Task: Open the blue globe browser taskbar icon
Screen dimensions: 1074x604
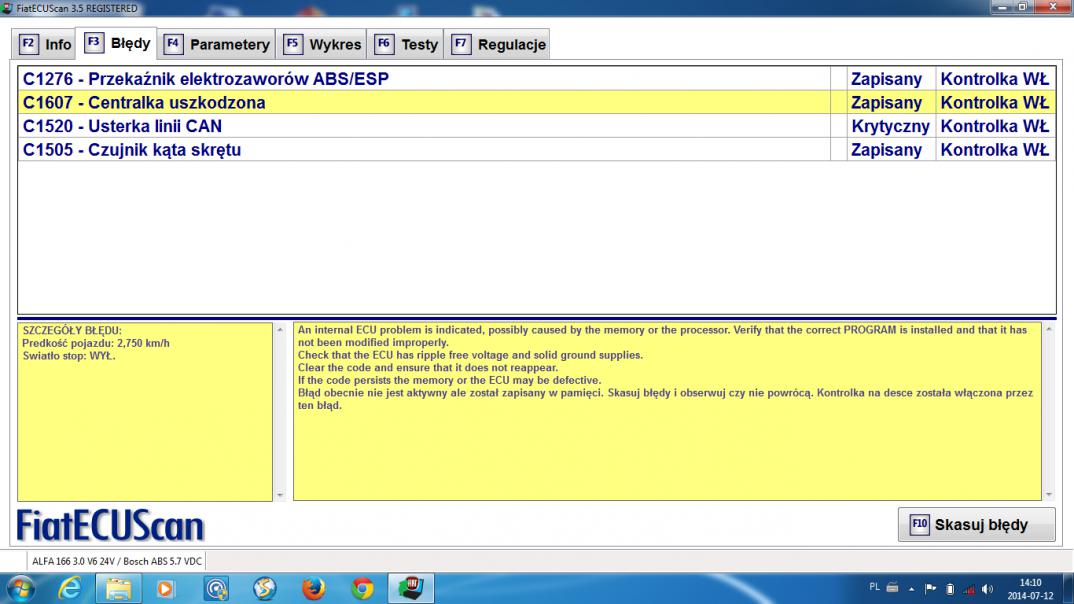Action: coord(264,589)
